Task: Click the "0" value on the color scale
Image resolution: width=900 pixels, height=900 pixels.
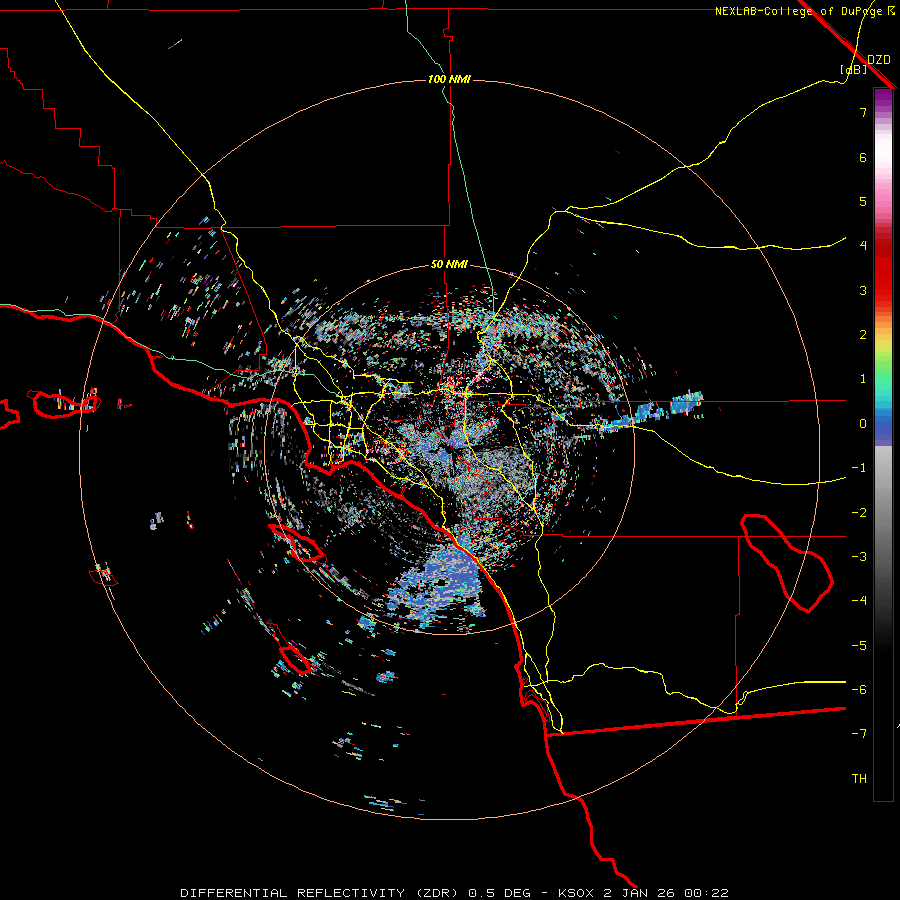Action: [863, 424]
